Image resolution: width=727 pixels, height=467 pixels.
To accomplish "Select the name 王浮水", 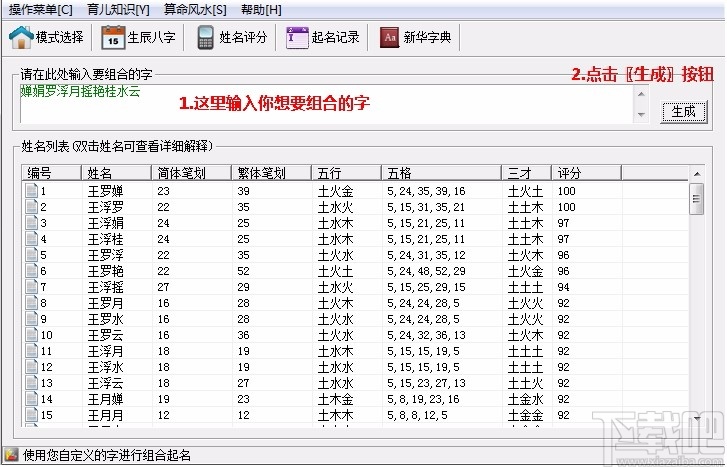I will tap(106, 367).
